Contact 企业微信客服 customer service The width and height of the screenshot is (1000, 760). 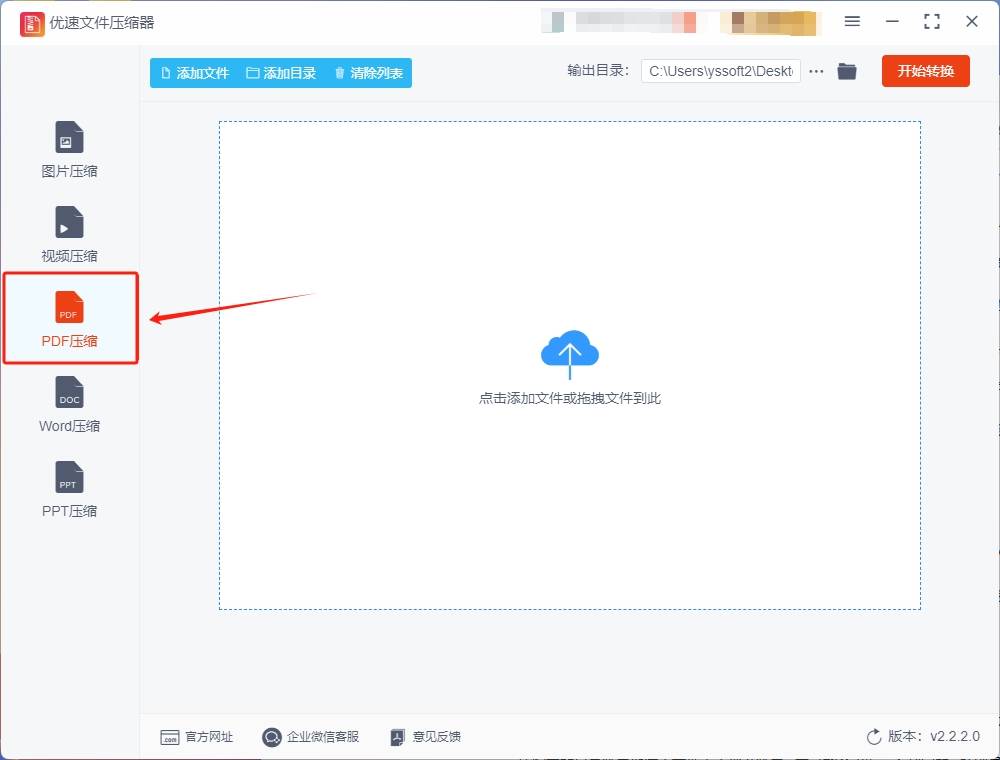311,737
